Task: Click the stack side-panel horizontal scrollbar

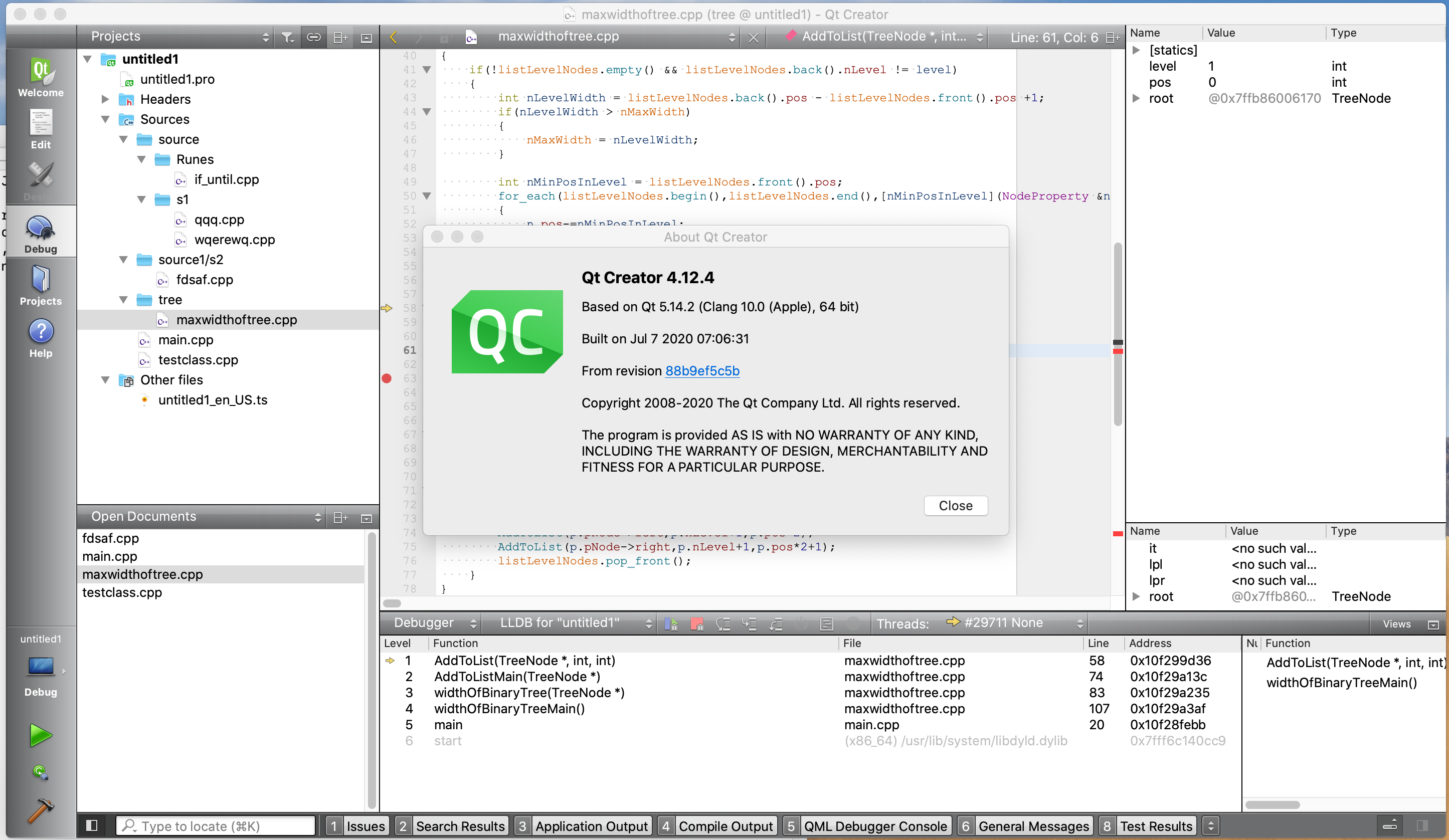Action: pyautogui.click(x=1273, y=804)
